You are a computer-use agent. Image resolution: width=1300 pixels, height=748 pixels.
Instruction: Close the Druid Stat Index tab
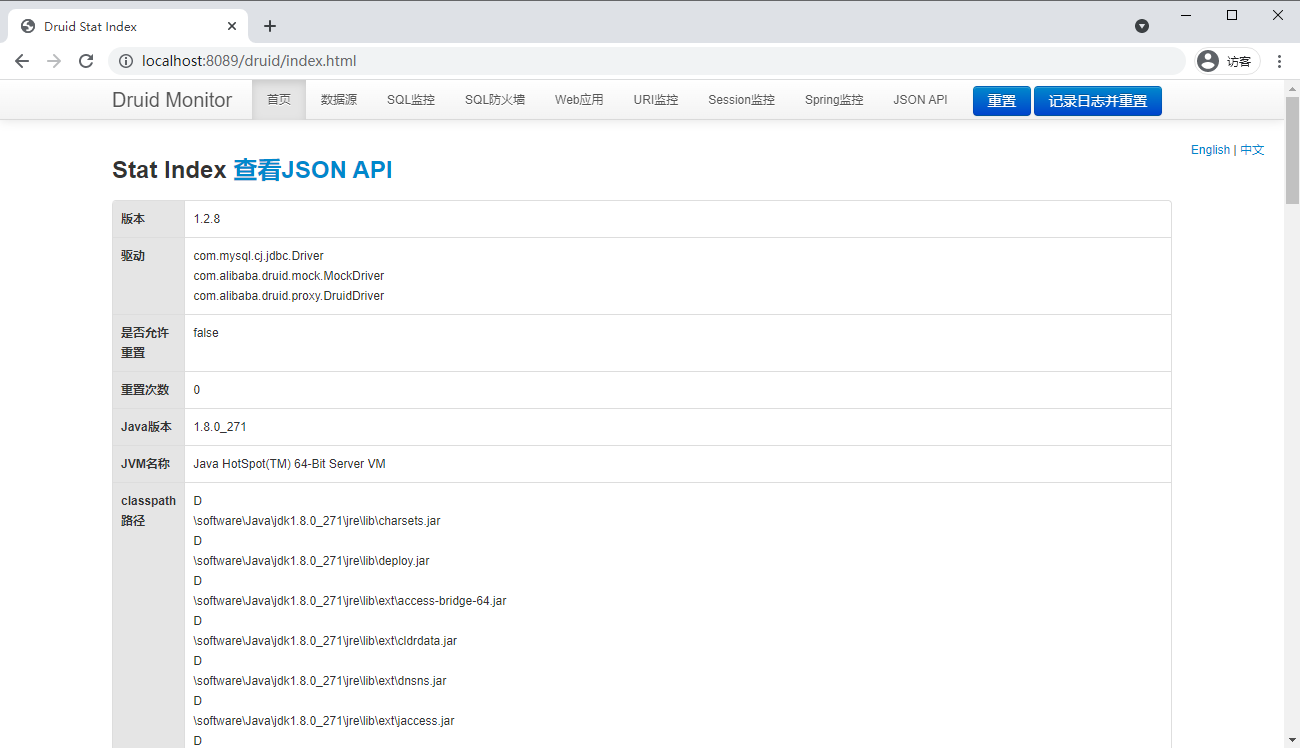[231, 26]
